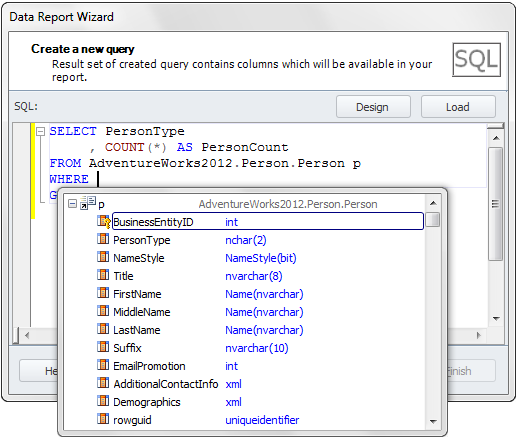Open the Design query builder
The height and width of the screenshot is (439, 518).
pos(373,107)
